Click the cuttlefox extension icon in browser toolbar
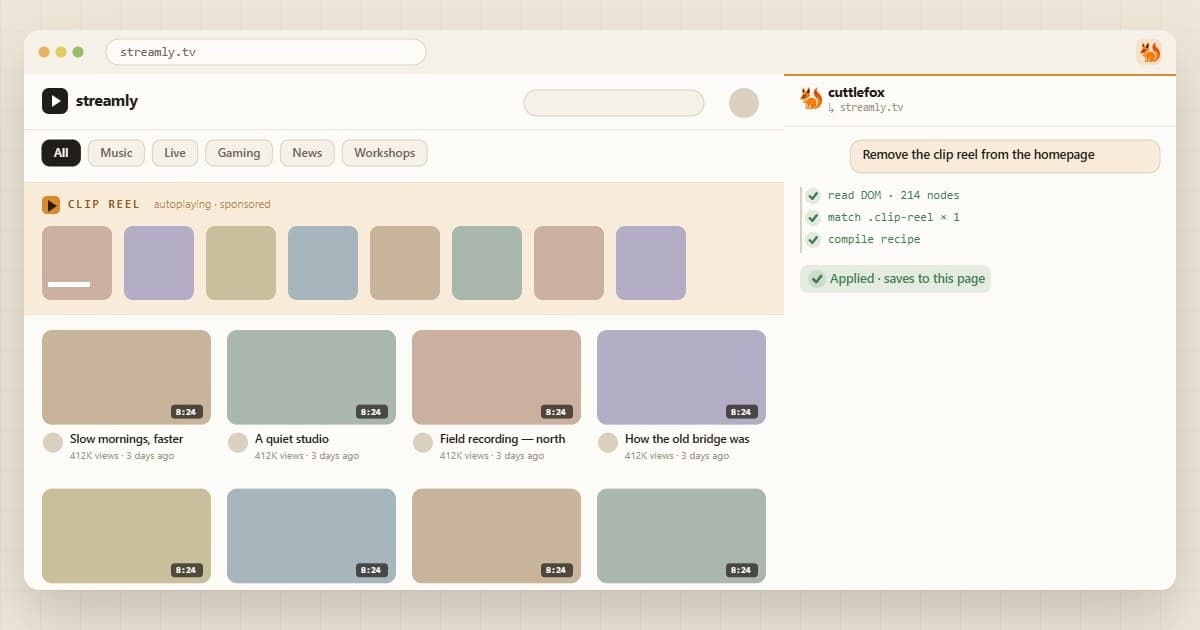Image resolution: width=1200 pixels, height=630 pixels. pyautogui.click(x=1149, y=52)
